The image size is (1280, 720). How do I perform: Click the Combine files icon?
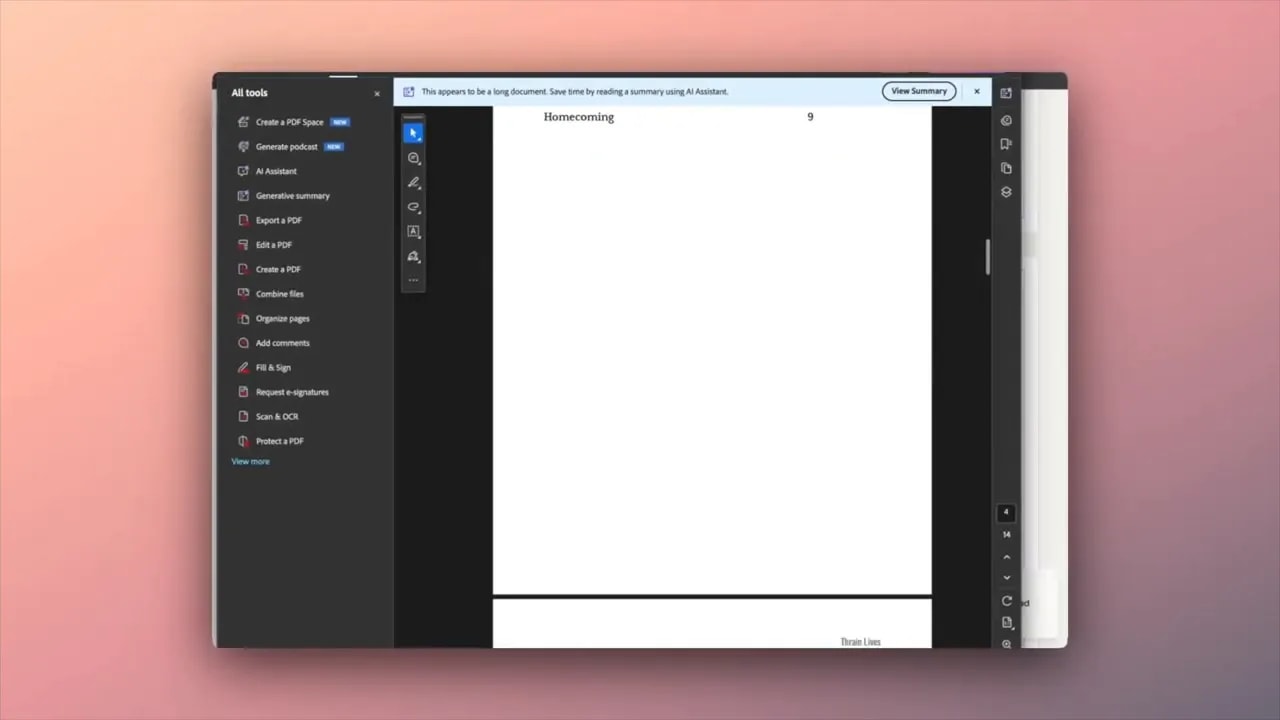(243, 294)
